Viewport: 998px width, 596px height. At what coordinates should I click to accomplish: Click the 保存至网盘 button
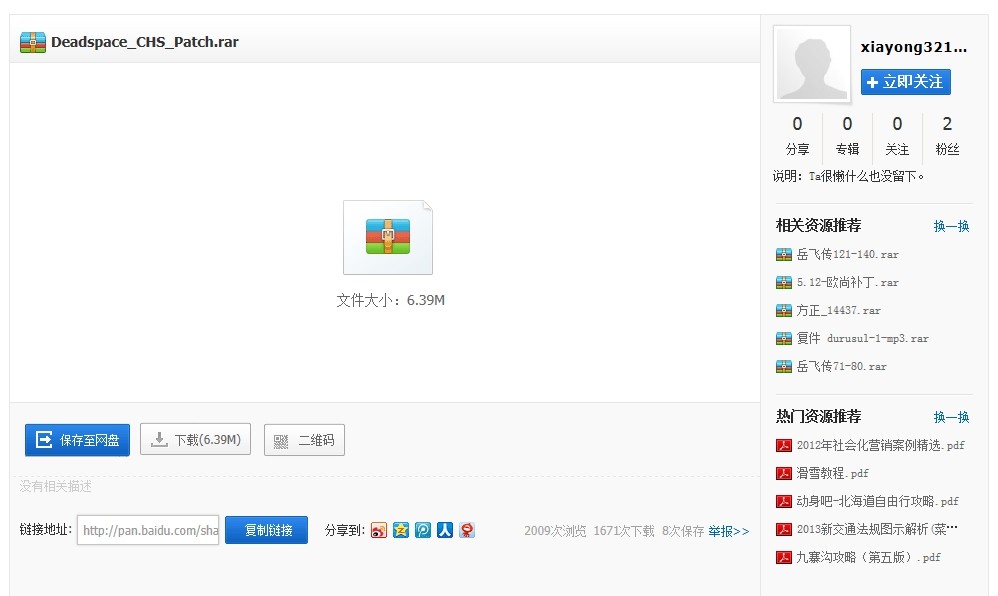point(77,440)
